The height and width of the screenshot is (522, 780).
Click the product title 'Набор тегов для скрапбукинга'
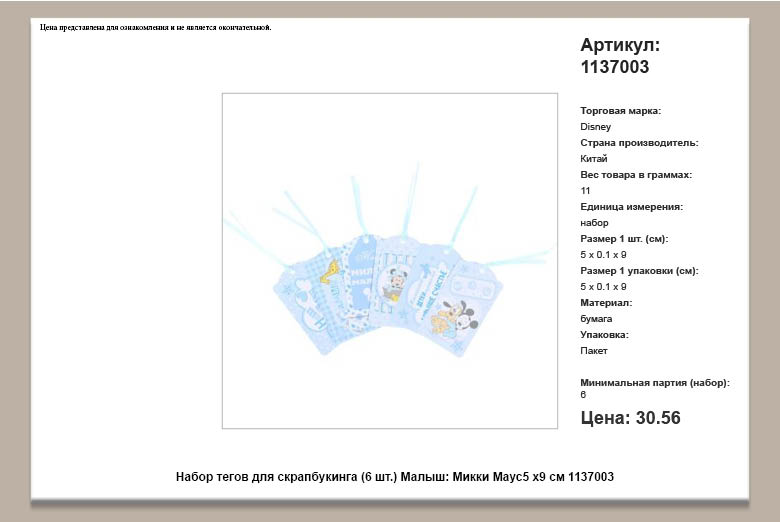(394, 477)
